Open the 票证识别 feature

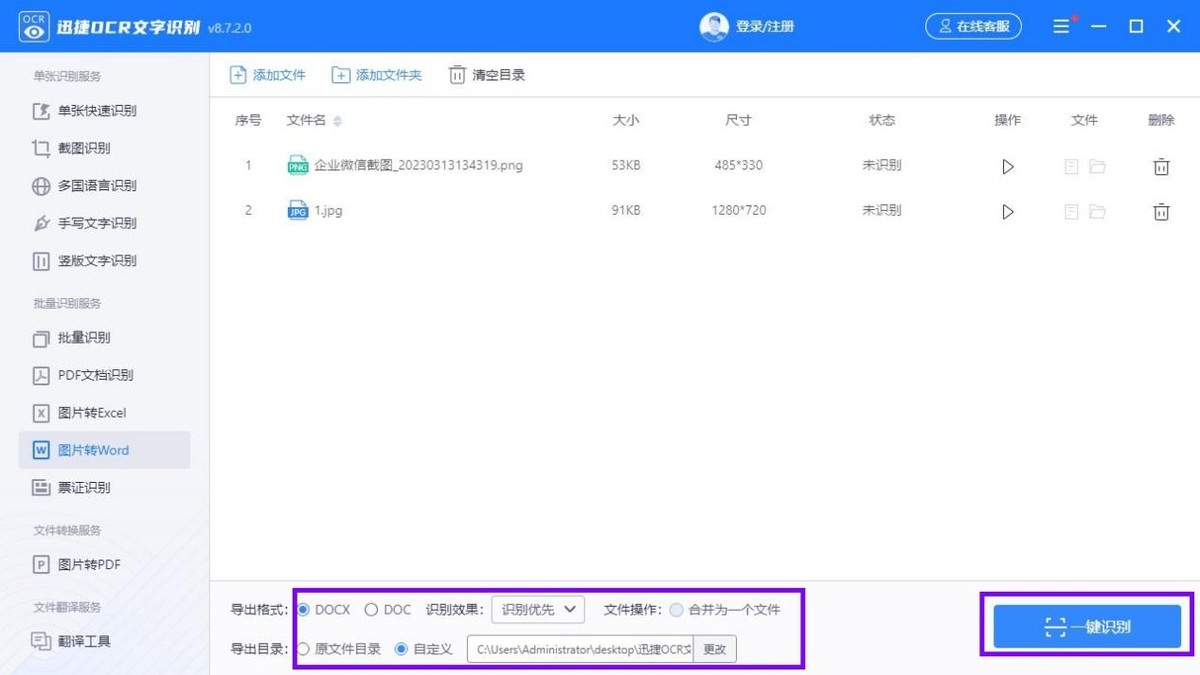tap(85, 487)
